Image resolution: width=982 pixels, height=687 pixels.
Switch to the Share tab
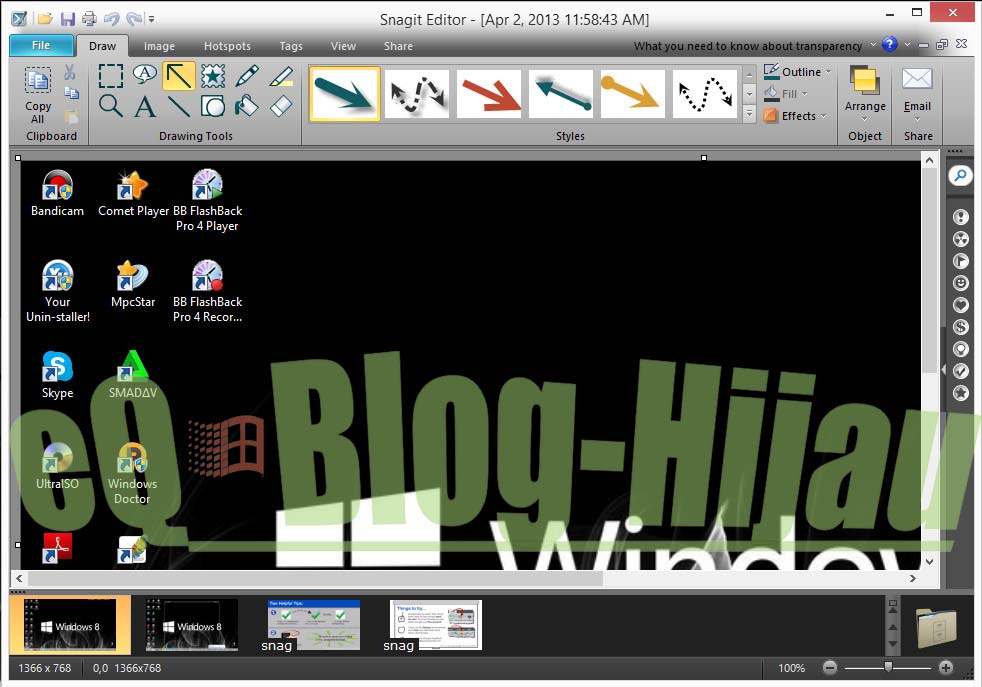398,46
